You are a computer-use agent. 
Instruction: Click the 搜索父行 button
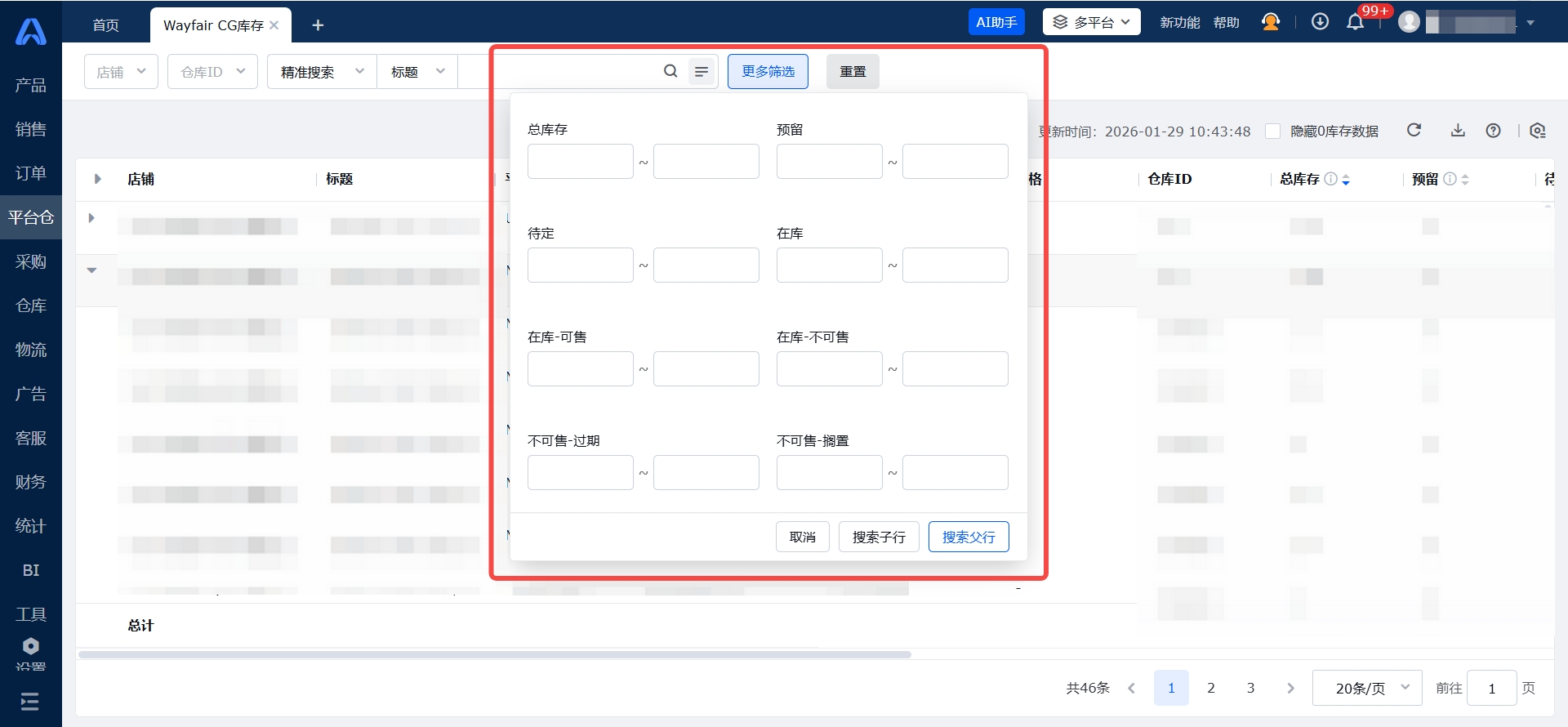tap(968, 537)
